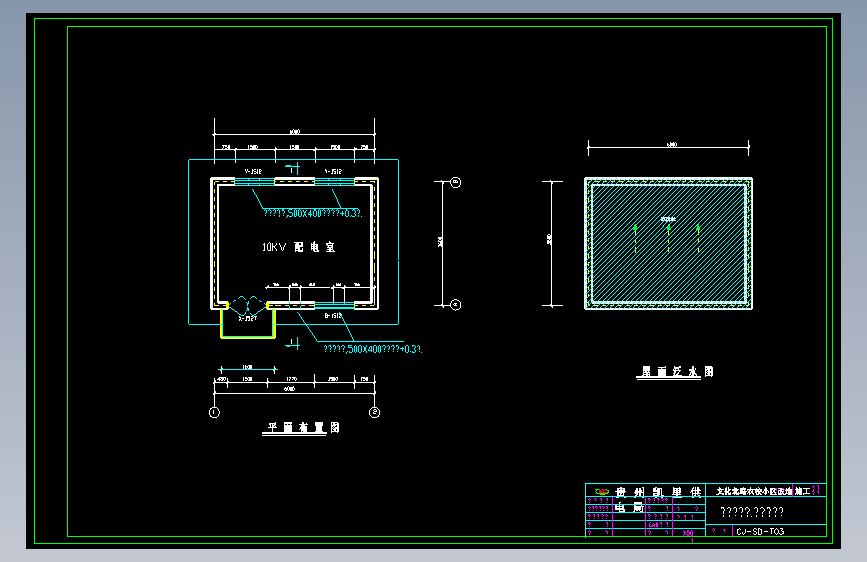
Task: Click the middle green drainage arrow on roof
Action: 668,239
